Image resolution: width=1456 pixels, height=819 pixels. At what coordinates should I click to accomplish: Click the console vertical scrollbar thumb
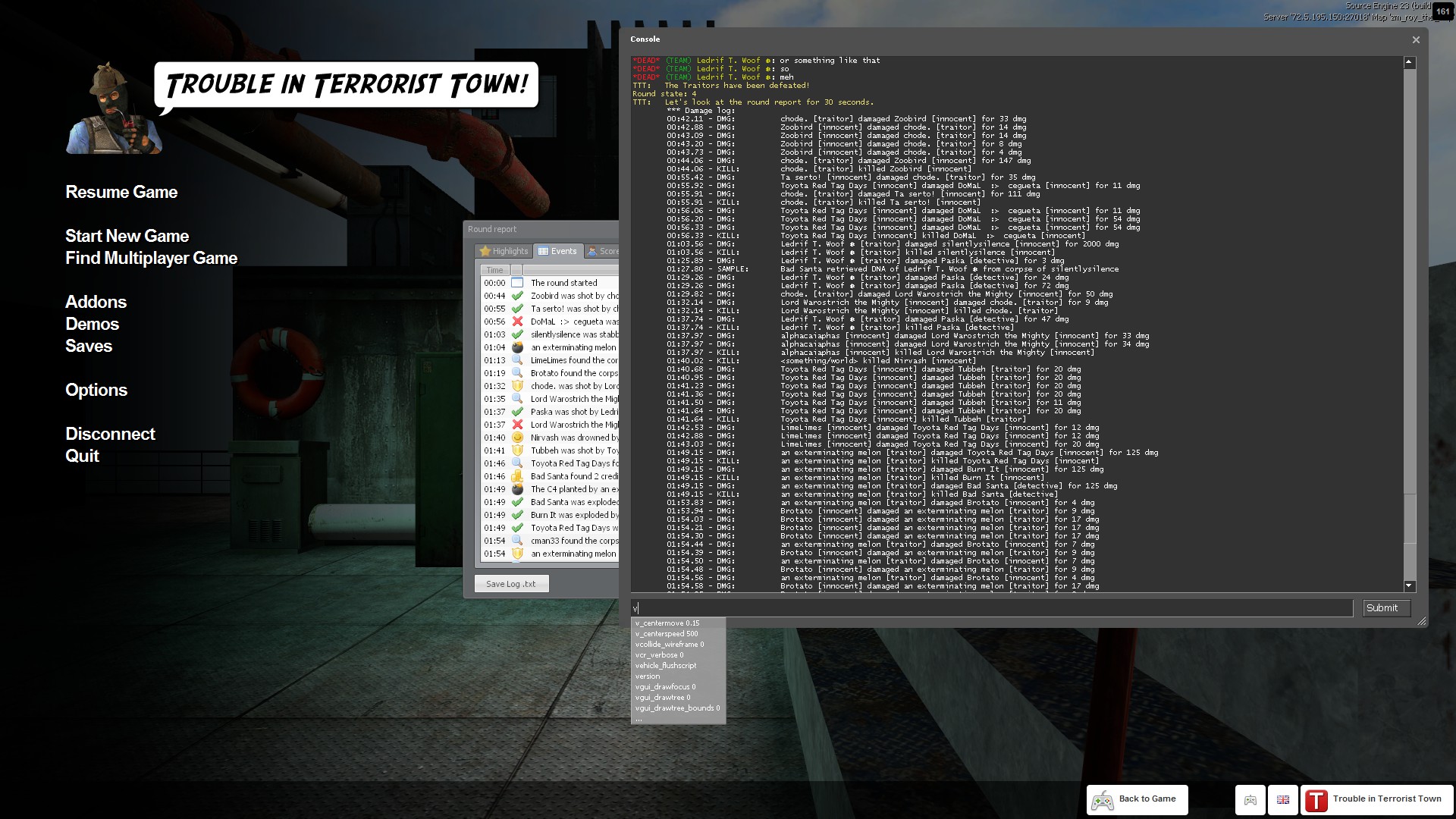tap(1410, 519)
